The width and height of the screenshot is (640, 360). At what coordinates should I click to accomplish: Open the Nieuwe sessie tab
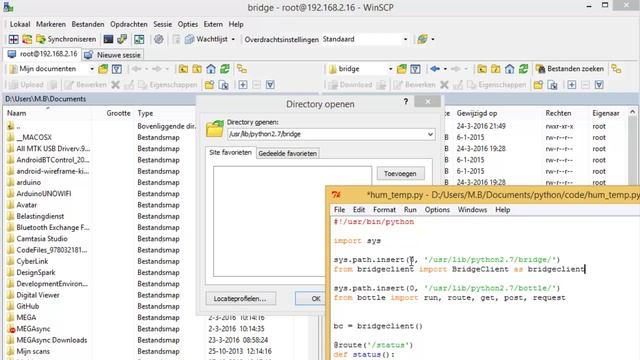click(113, 55)
